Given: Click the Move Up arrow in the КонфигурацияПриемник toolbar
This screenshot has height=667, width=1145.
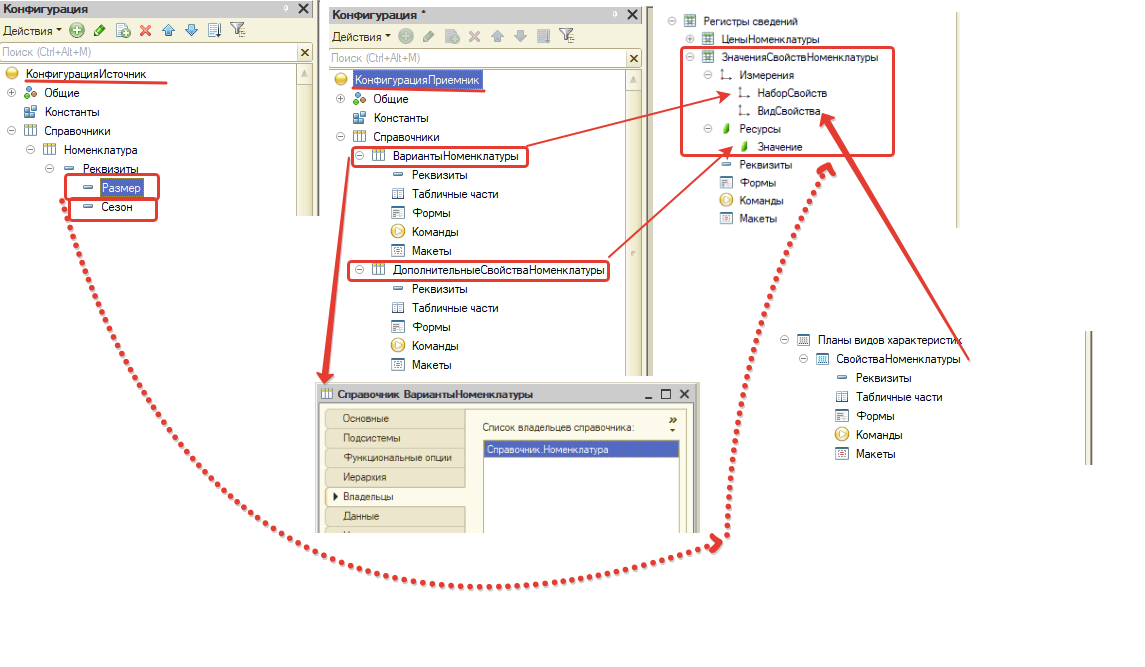Looking at the screenshot, I should (x=497, y=36).
